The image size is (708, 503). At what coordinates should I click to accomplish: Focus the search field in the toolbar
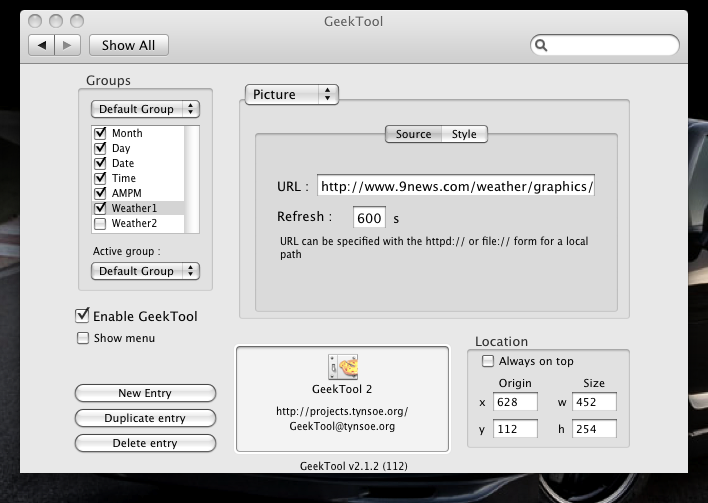(x=605, y=45)
